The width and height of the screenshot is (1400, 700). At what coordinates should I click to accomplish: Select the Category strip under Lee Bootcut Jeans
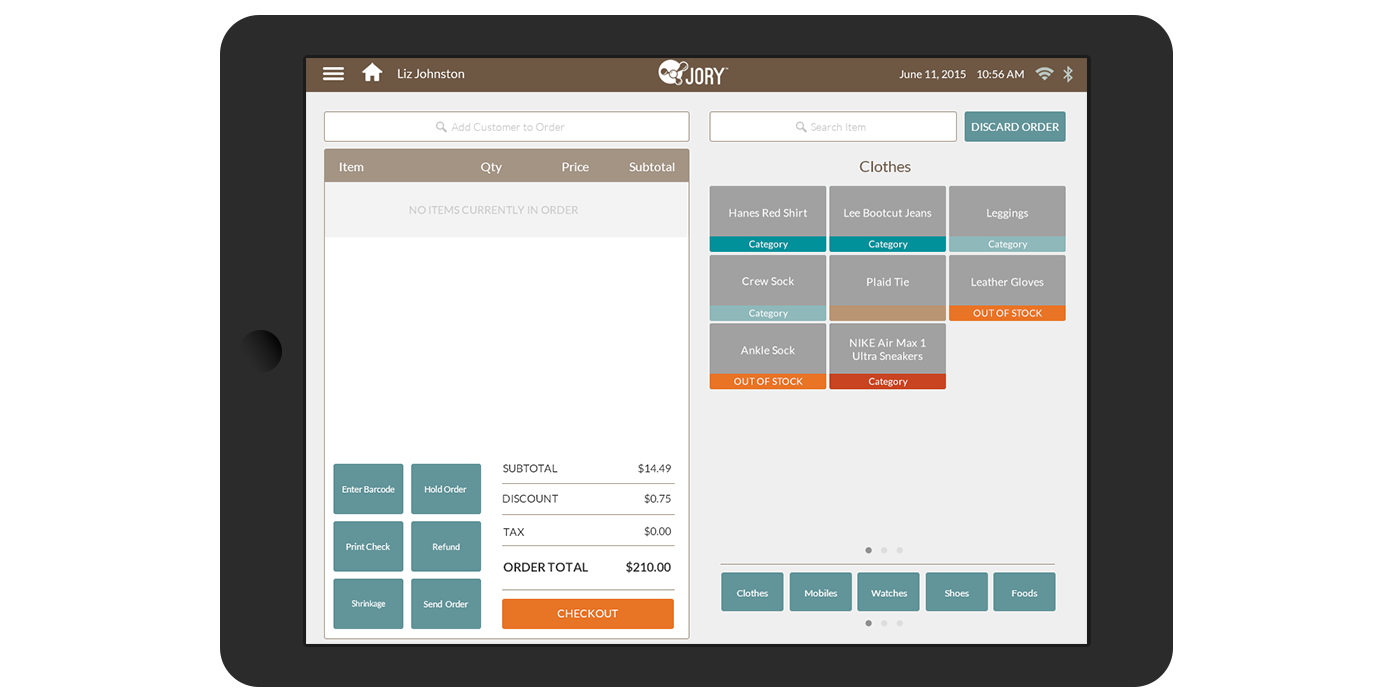[x=887, y=243]
